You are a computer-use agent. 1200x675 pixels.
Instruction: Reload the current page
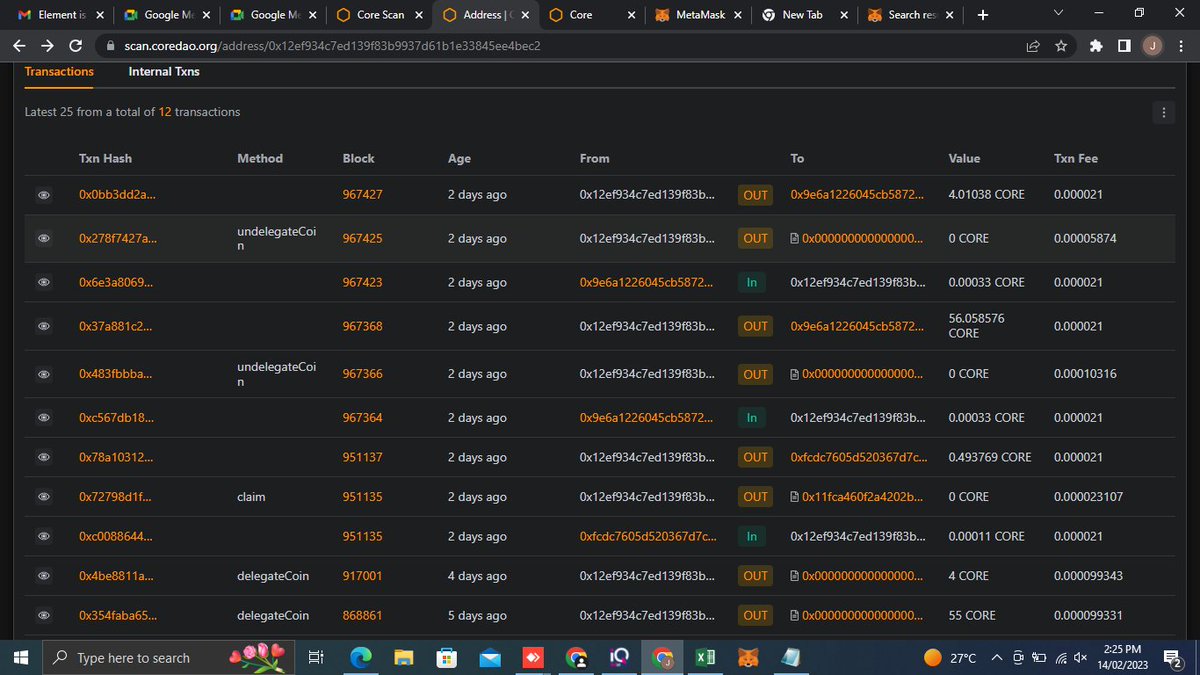point(76,46)
